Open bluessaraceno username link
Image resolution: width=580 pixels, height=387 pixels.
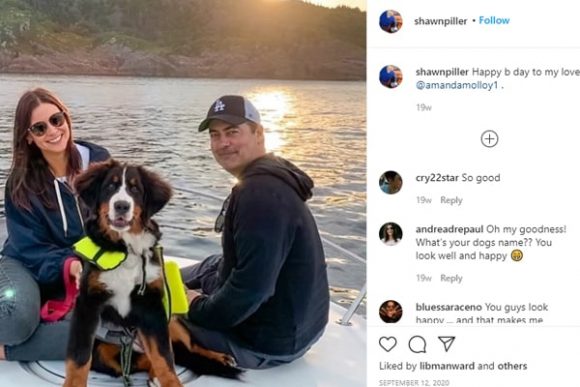pyautogui.click(x=449, y=307)
